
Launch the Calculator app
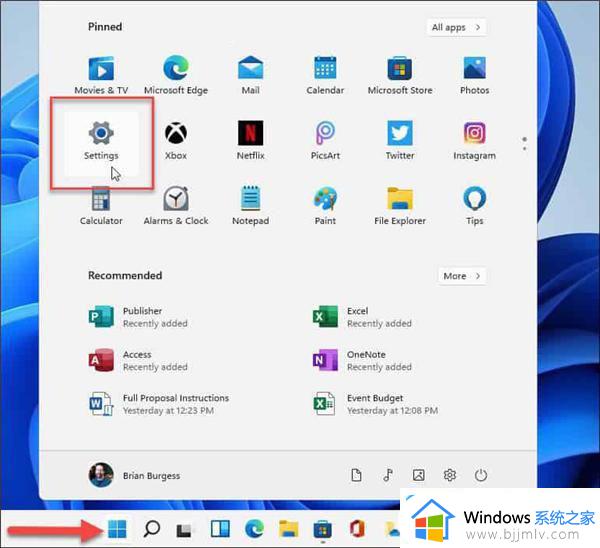[x=101, y=204]
